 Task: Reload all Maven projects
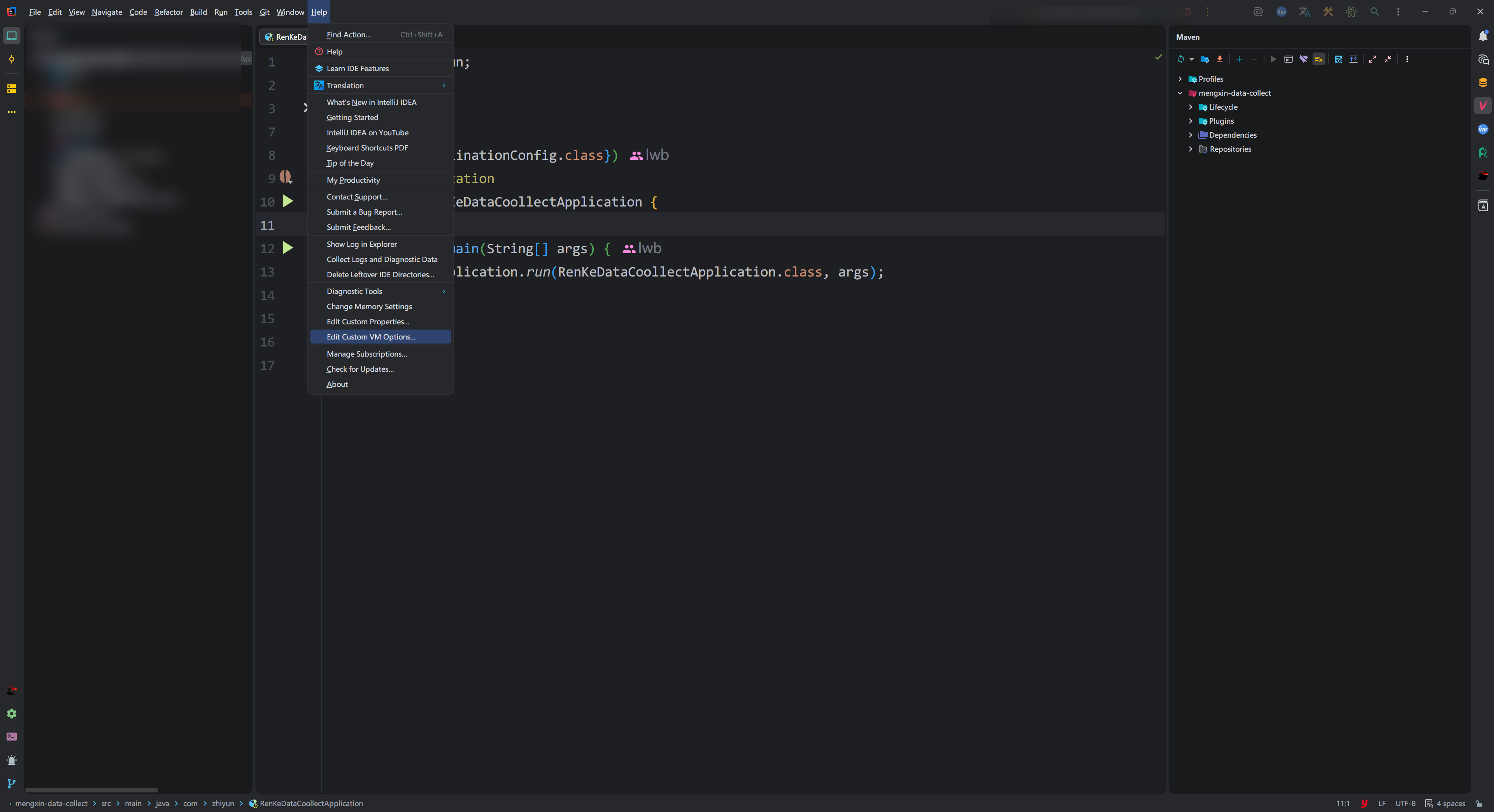1180,59
